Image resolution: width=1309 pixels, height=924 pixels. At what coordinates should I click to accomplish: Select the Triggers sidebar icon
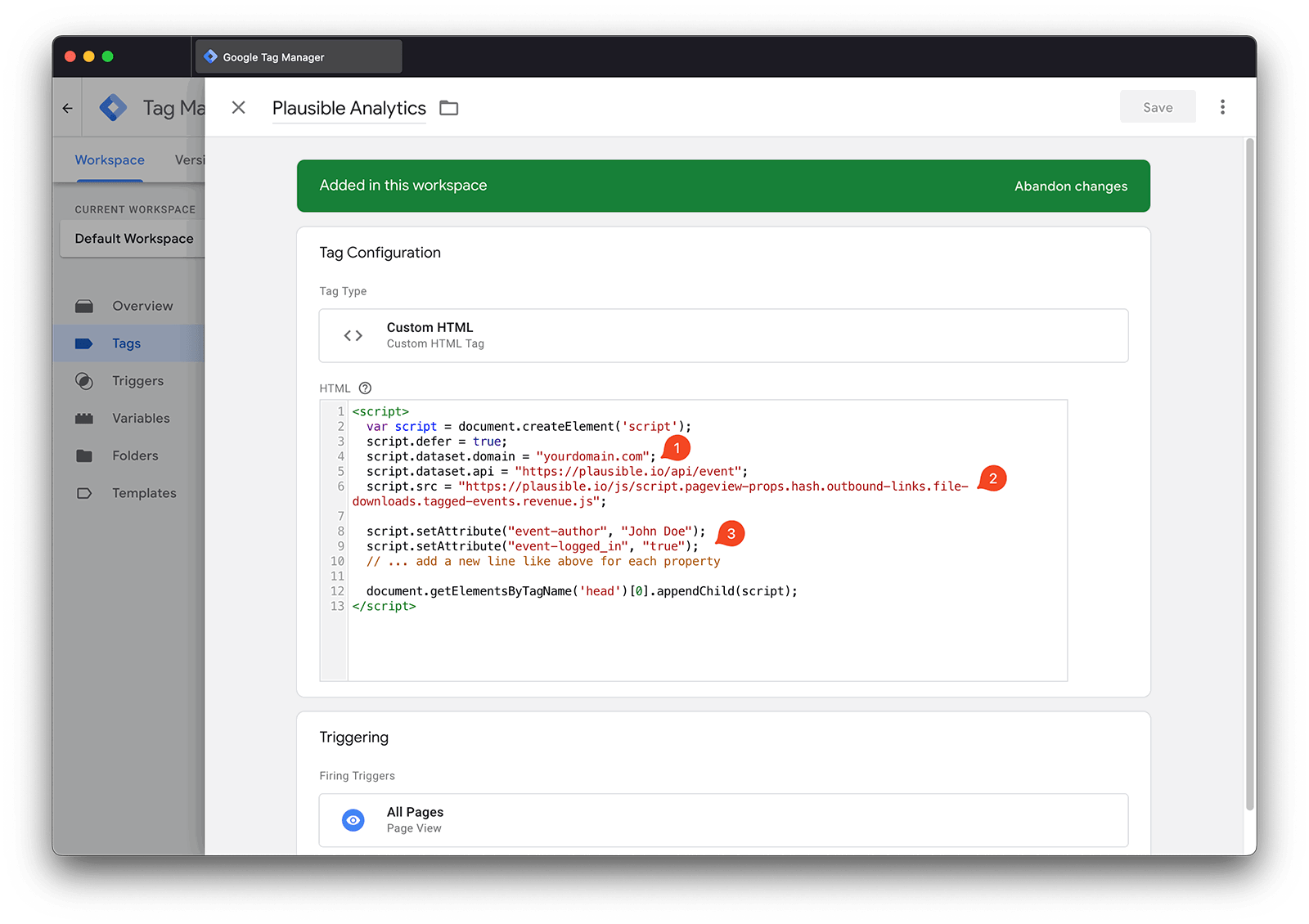pos(84,381)
